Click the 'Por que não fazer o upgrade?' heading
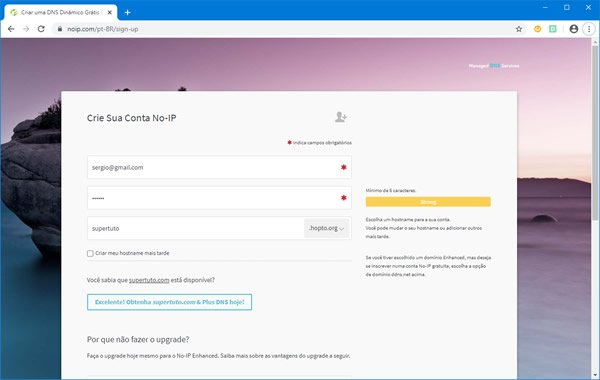The width and height of the screenshot is (600, 380). click(138, 339)
